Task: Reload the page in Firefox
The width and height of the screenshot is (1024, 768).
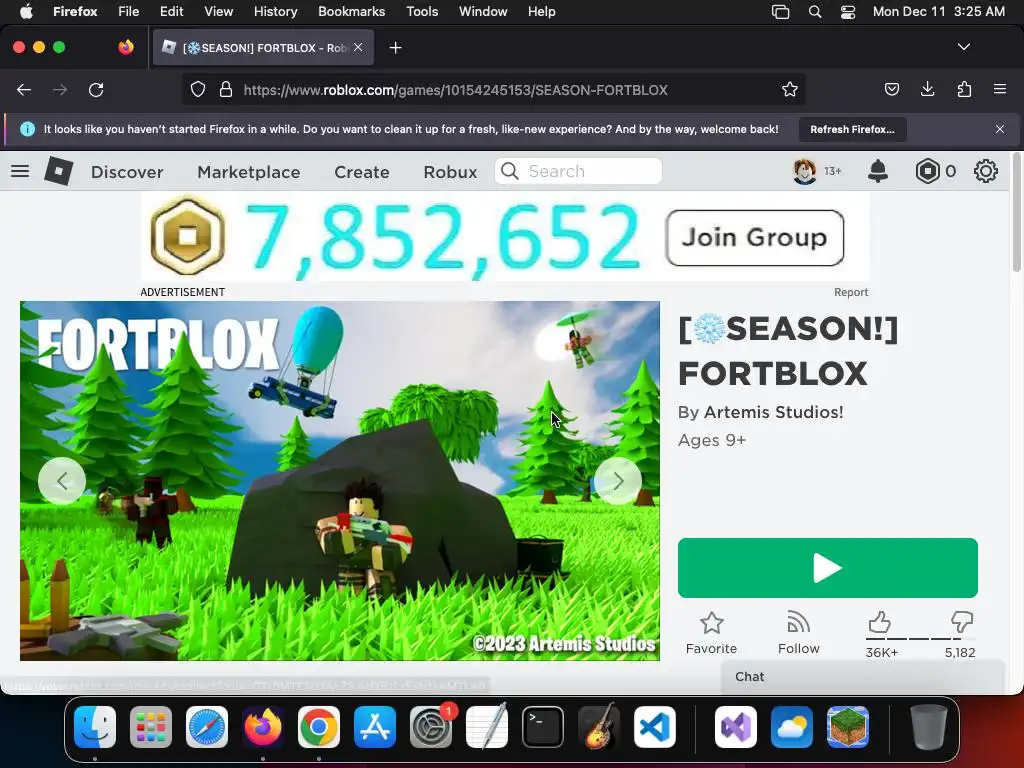Action: pos(96,89)
